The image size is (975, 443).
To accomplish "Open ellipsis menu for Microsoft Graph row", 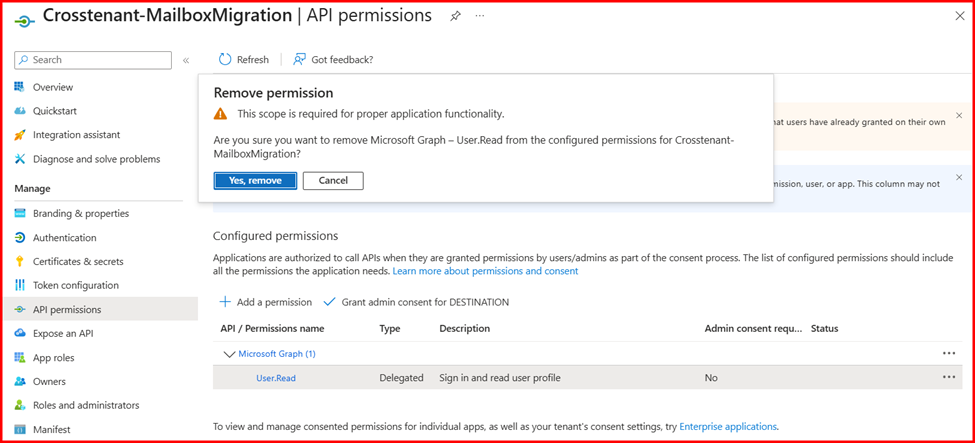I will [948, 354].
